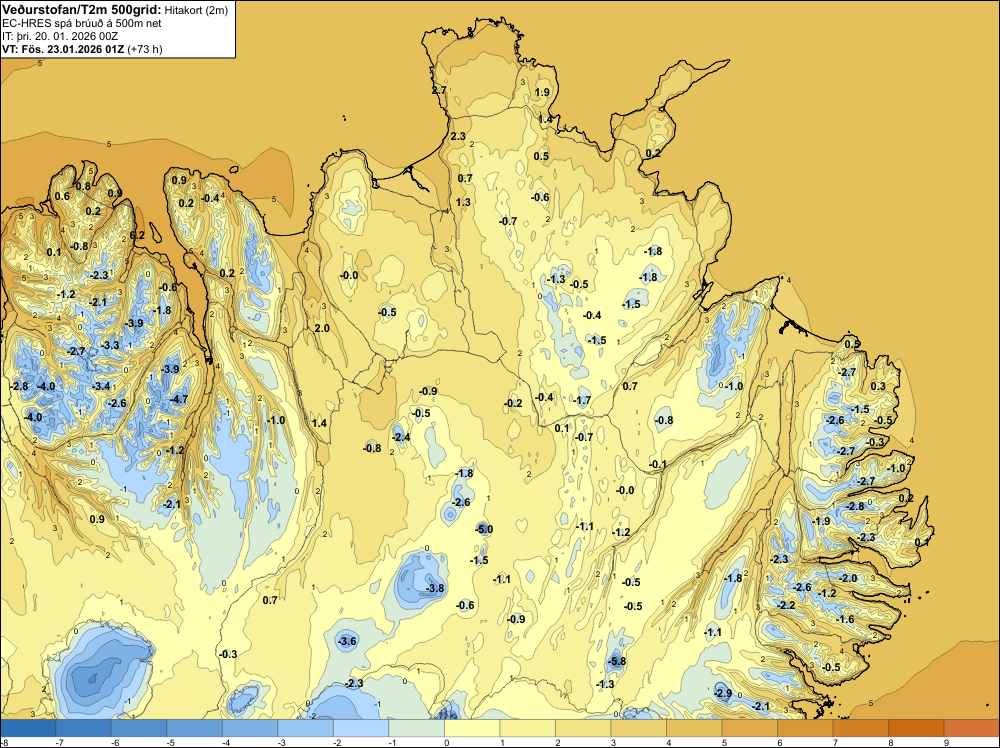Click the -3.4 temperature value
1000x748 pixels.
coord(101,386)
